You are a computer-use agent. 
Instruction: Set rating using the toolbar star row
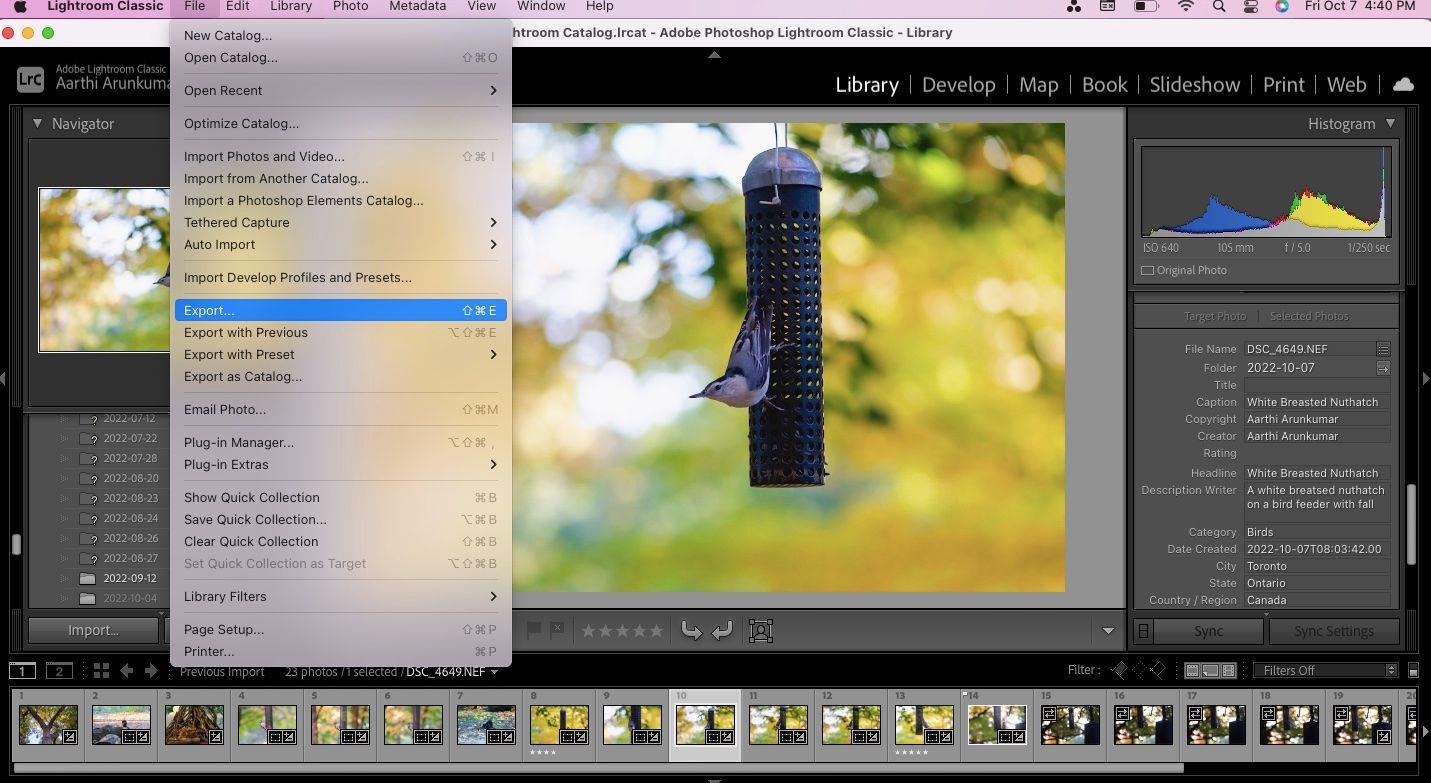click(621, 631)
